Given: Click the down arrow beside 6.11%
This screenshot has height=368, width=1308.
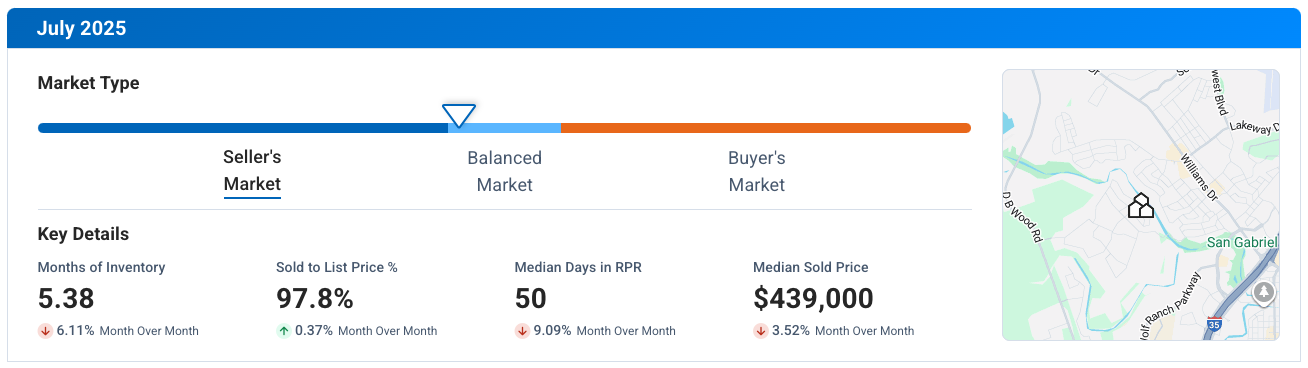Looking at the screenshot, I should click(x=45, y=331).
